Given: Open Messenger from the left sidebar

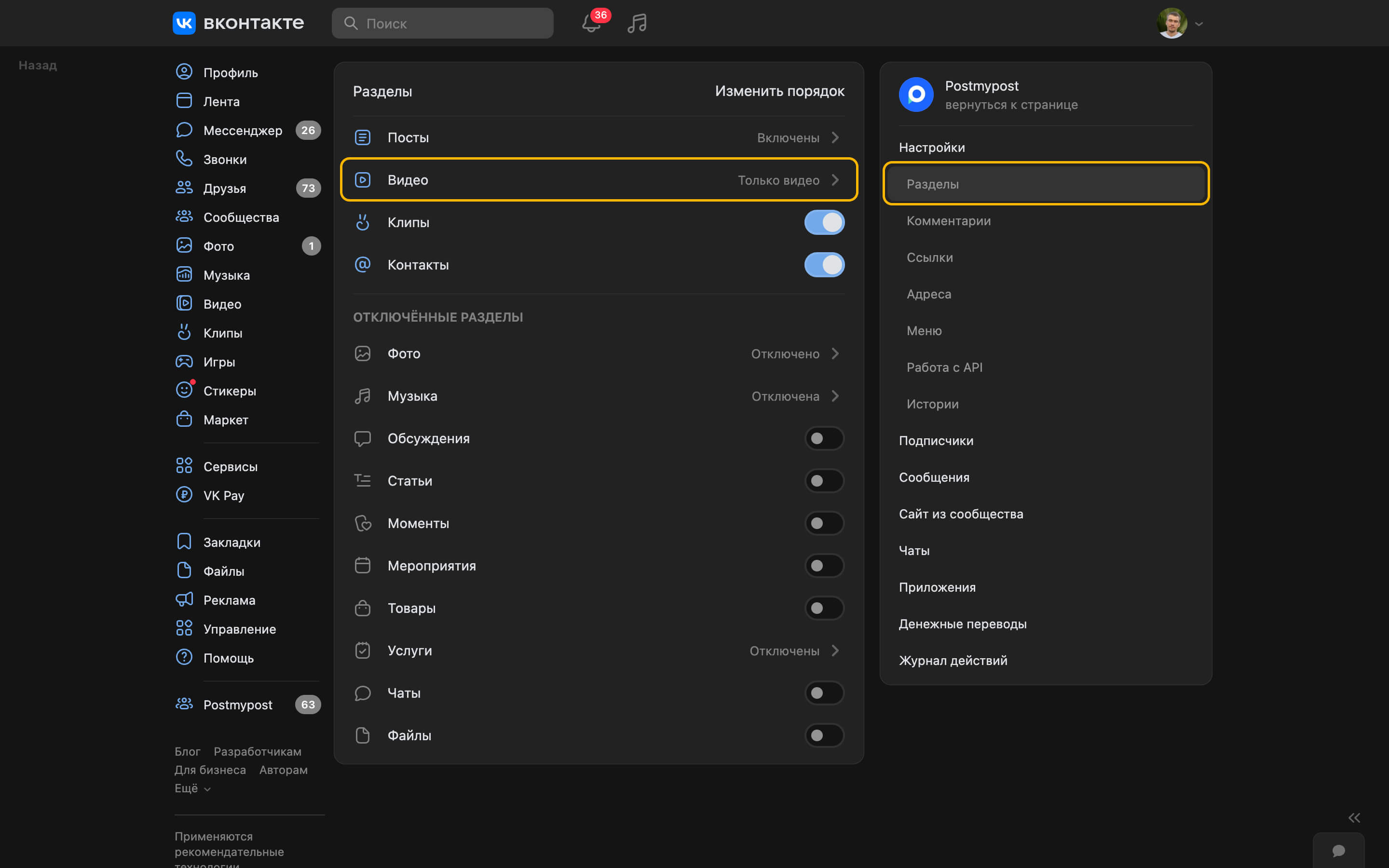Looking at the screenshot, I should [242, 130].
